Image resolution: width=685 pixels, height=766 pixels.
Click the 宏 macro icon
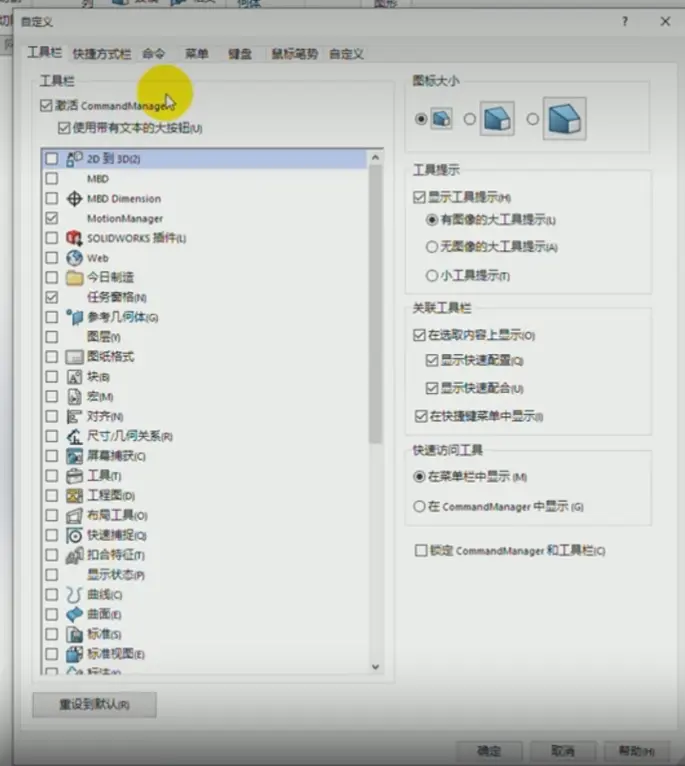click(x=74, y=396)
